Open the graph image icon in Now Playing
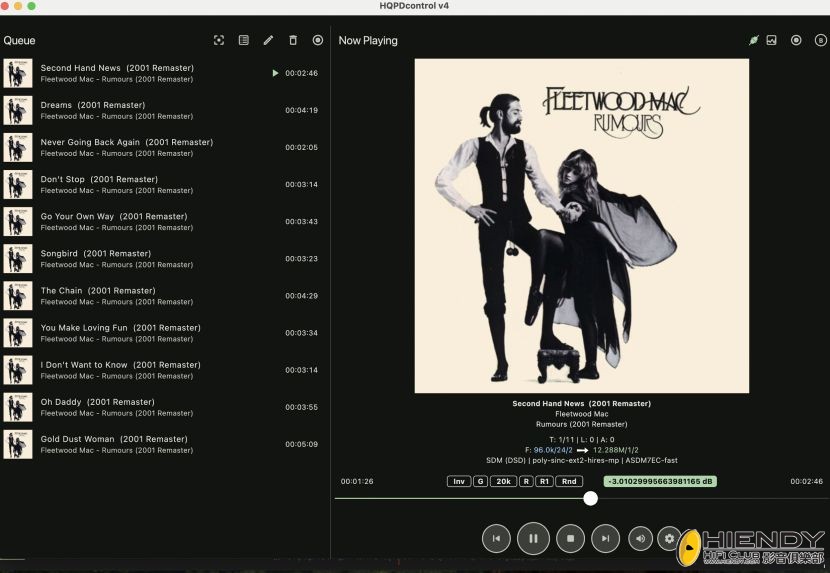 coord(771,40)
